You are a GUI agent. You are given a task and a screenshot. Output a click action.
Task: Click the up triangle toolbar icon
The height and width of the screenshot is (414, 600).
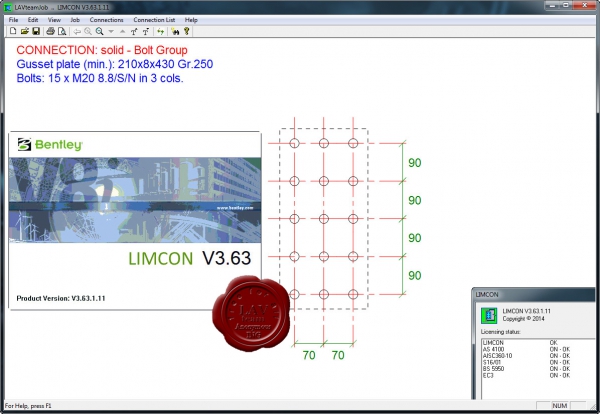point(122,31)
